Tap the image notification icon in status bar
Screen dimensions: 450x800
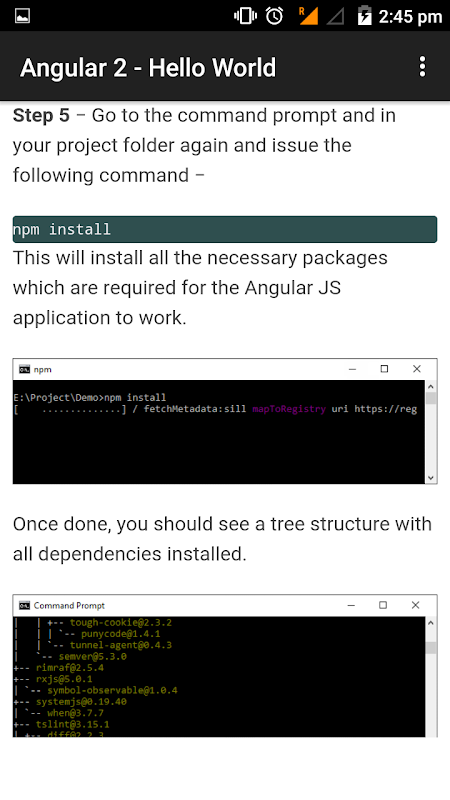coord(22,16)
